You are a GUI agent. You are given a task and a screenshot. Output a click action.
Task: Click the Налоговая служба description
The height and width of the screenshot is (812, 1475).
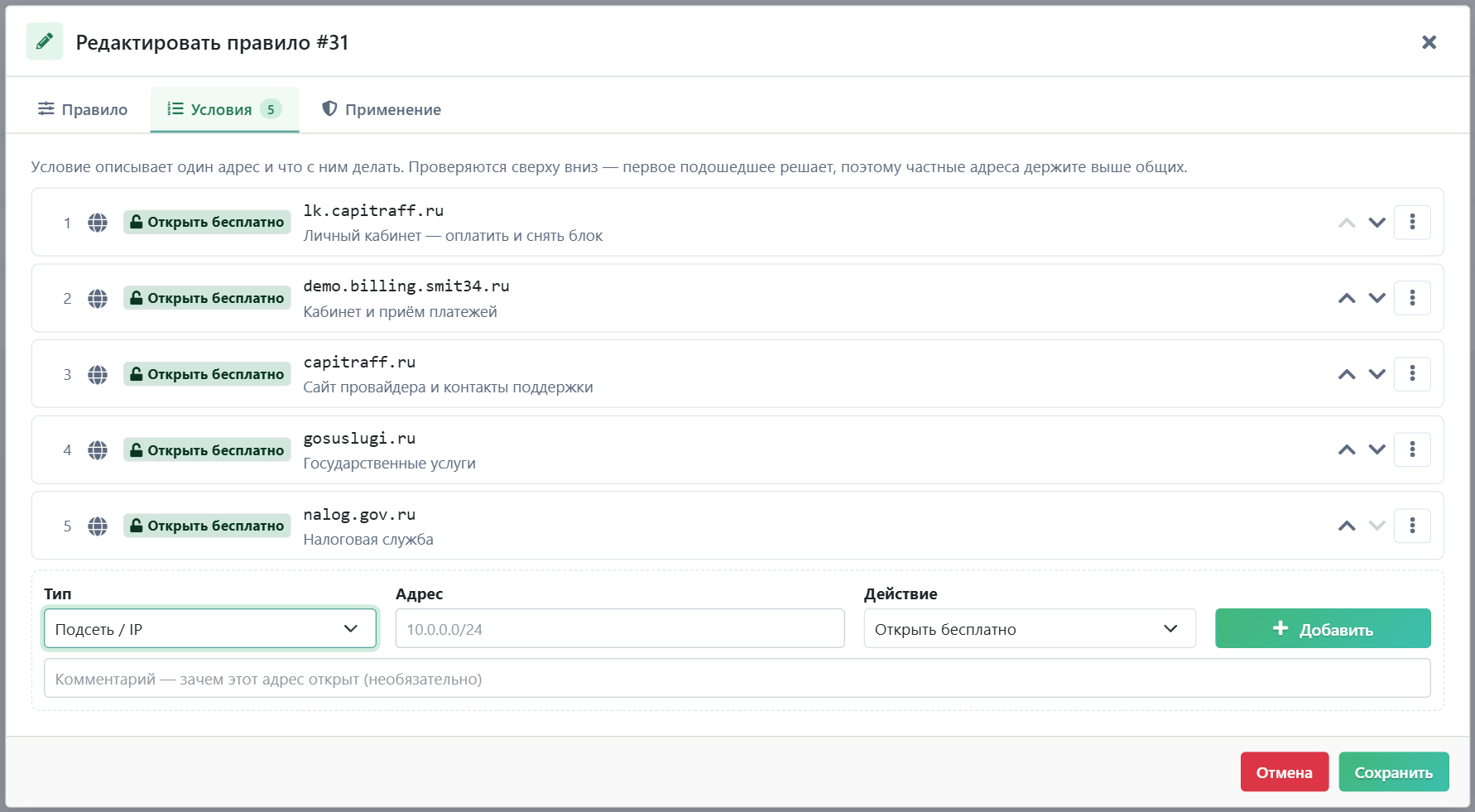tap(368, 540)
